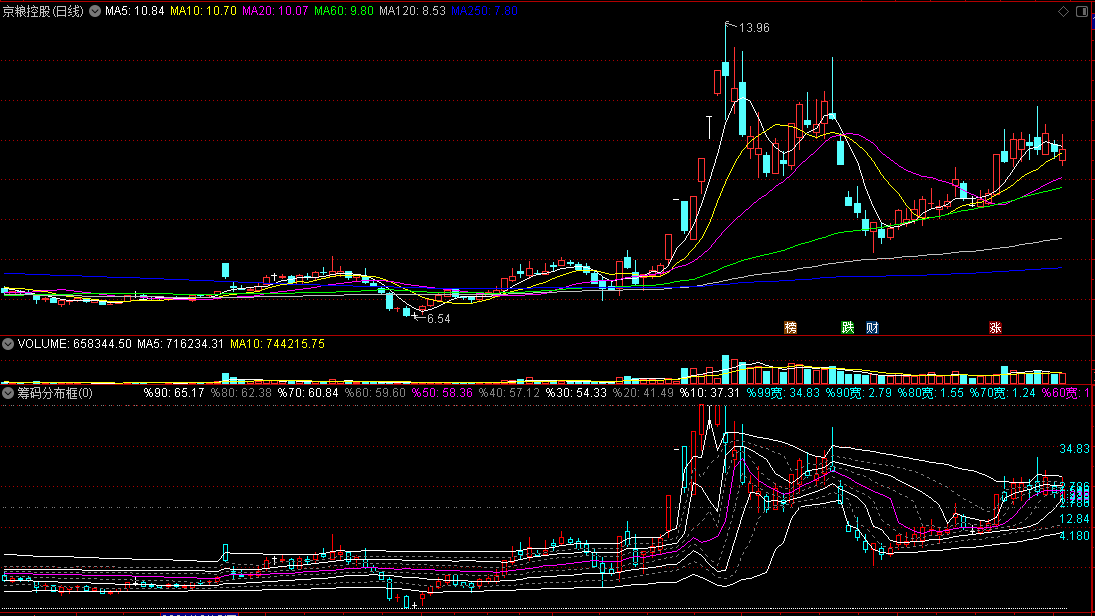The height and width of the screenshot is (616, 1095).
Task: Click the 6.54 low price annotation
Action: coord(439,318)
